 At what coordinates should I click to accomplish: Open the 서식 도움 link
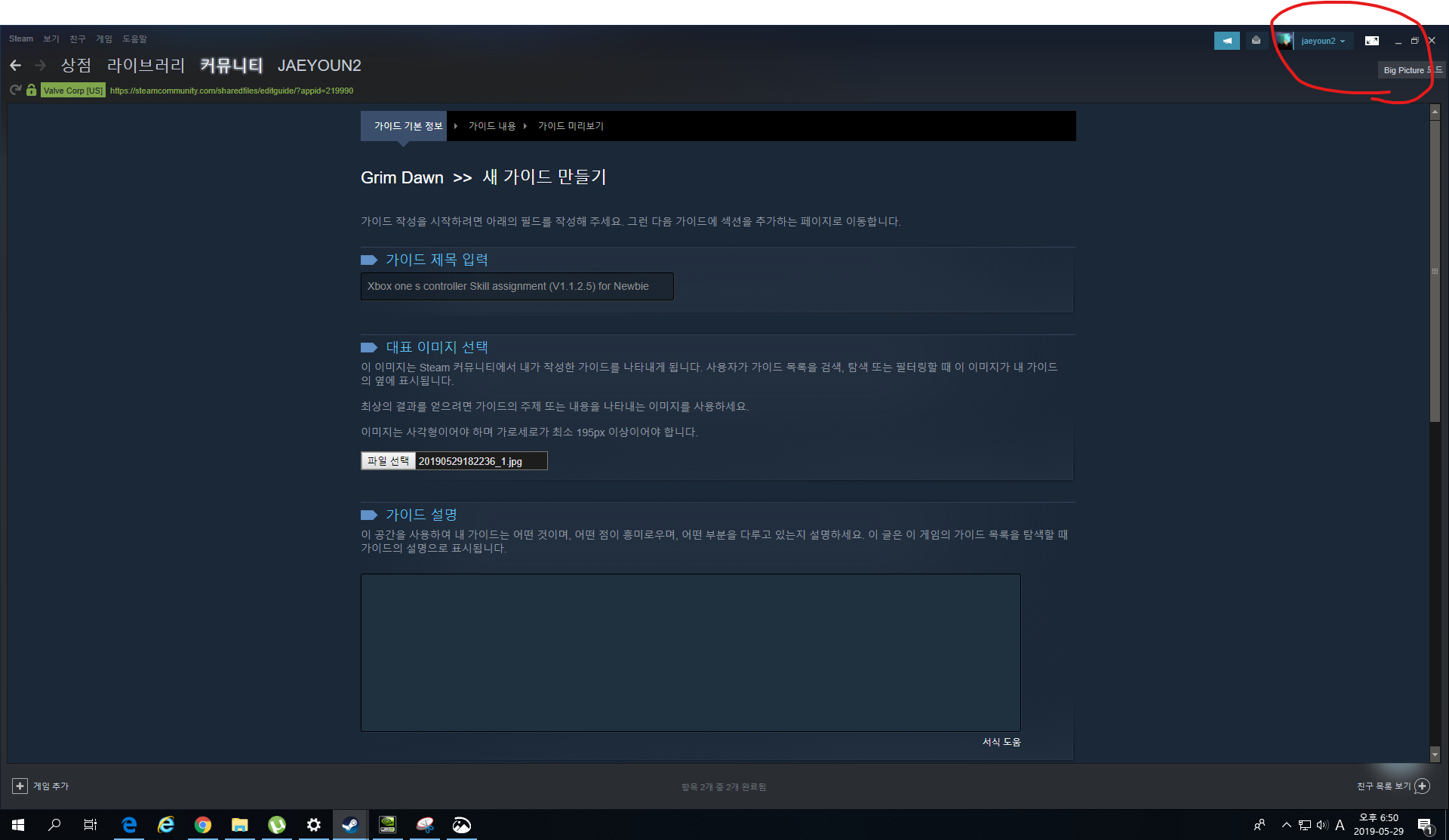click(x=1001, y=742)
